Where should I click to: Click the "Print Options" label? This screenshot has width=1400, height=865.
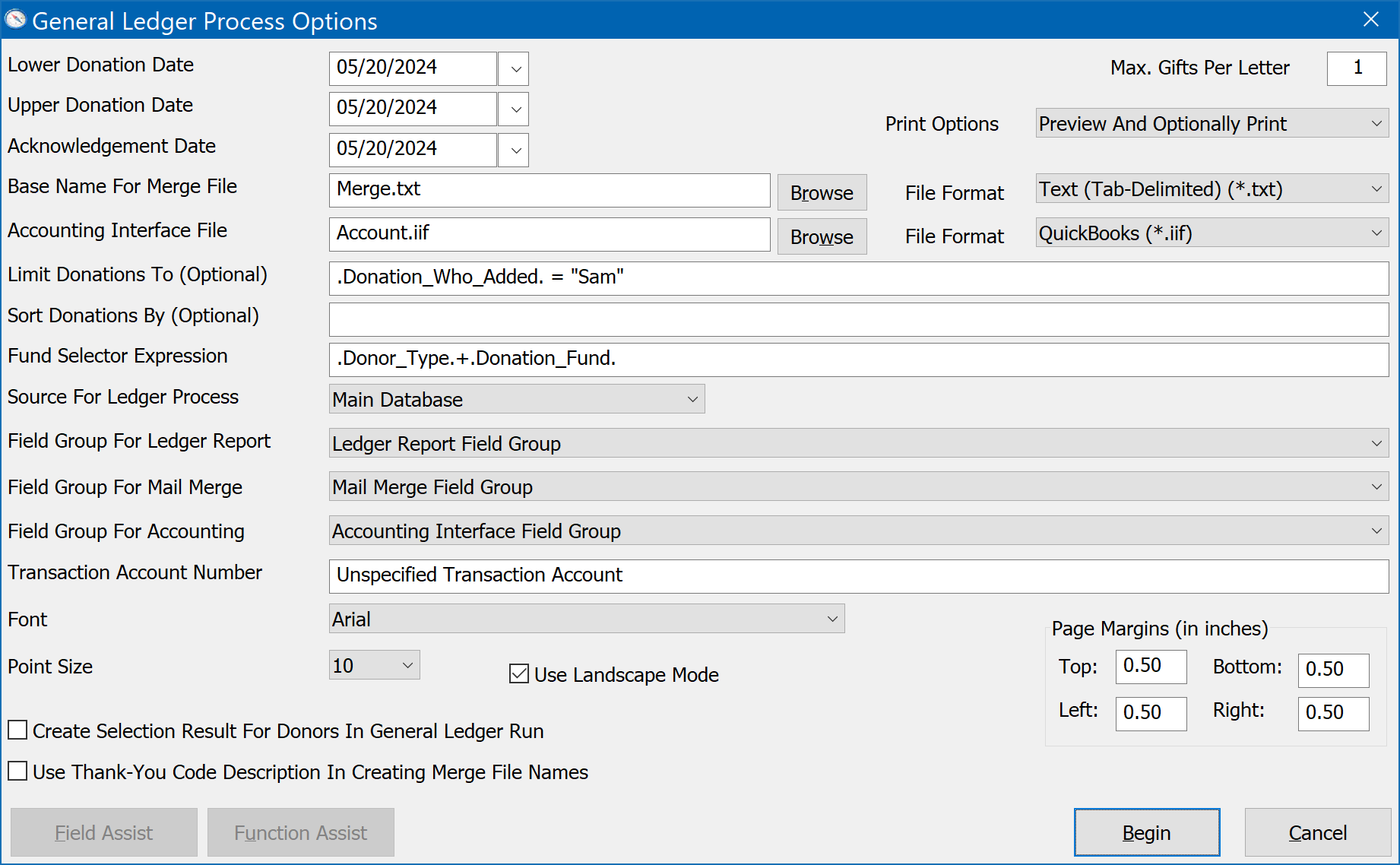[942, 124]
